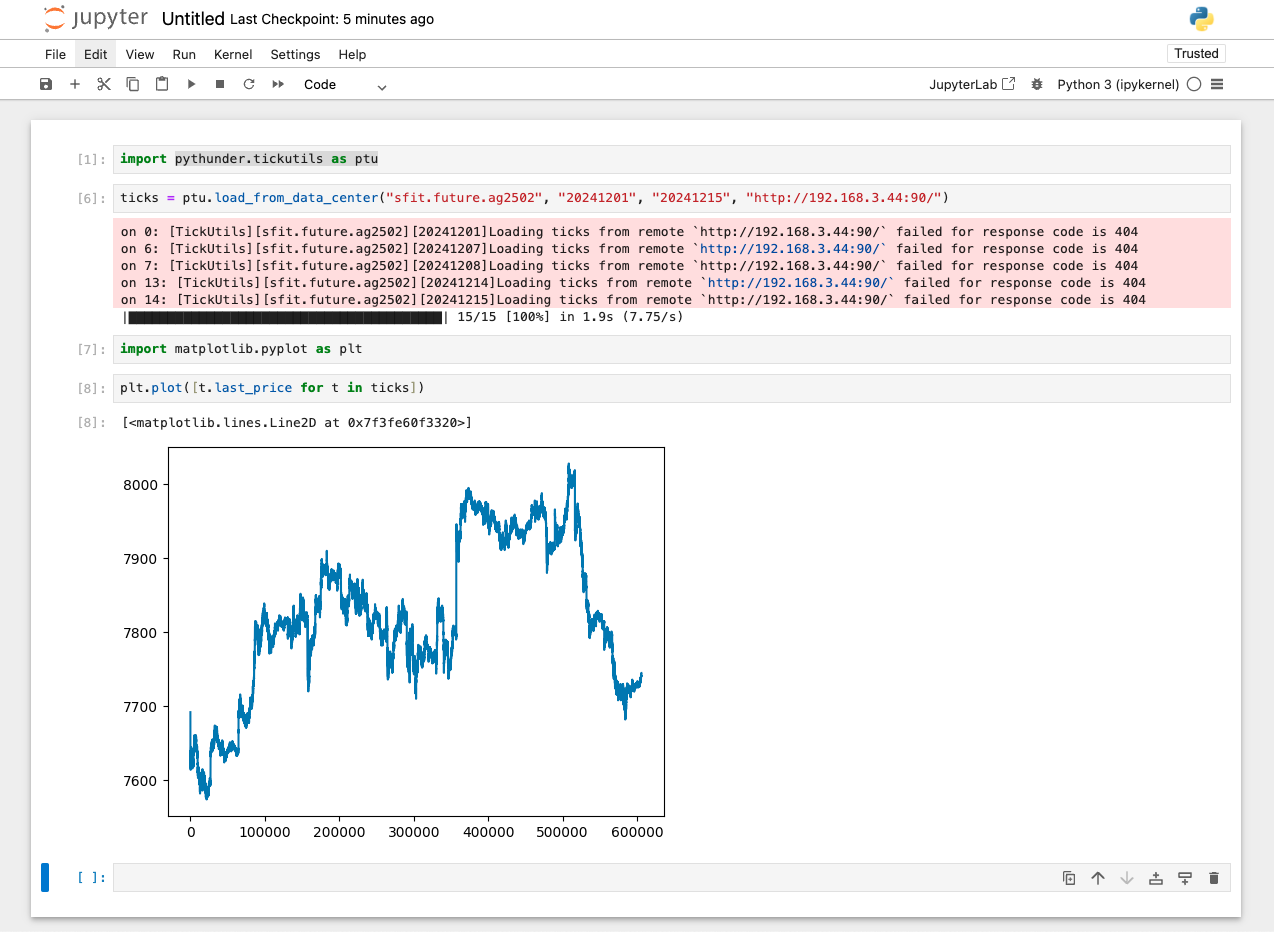Click the Line2D output text

pos(296,423)
